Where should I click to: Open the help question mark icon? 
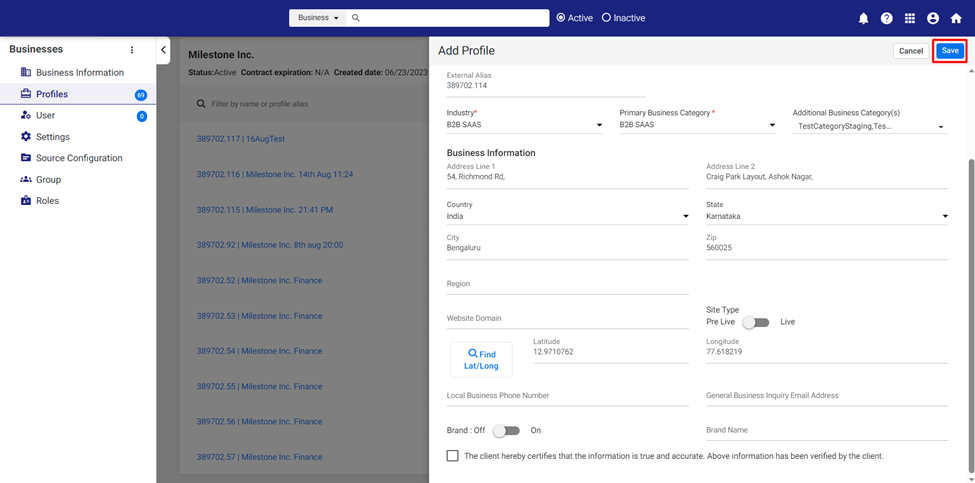(x=887, y=19)
